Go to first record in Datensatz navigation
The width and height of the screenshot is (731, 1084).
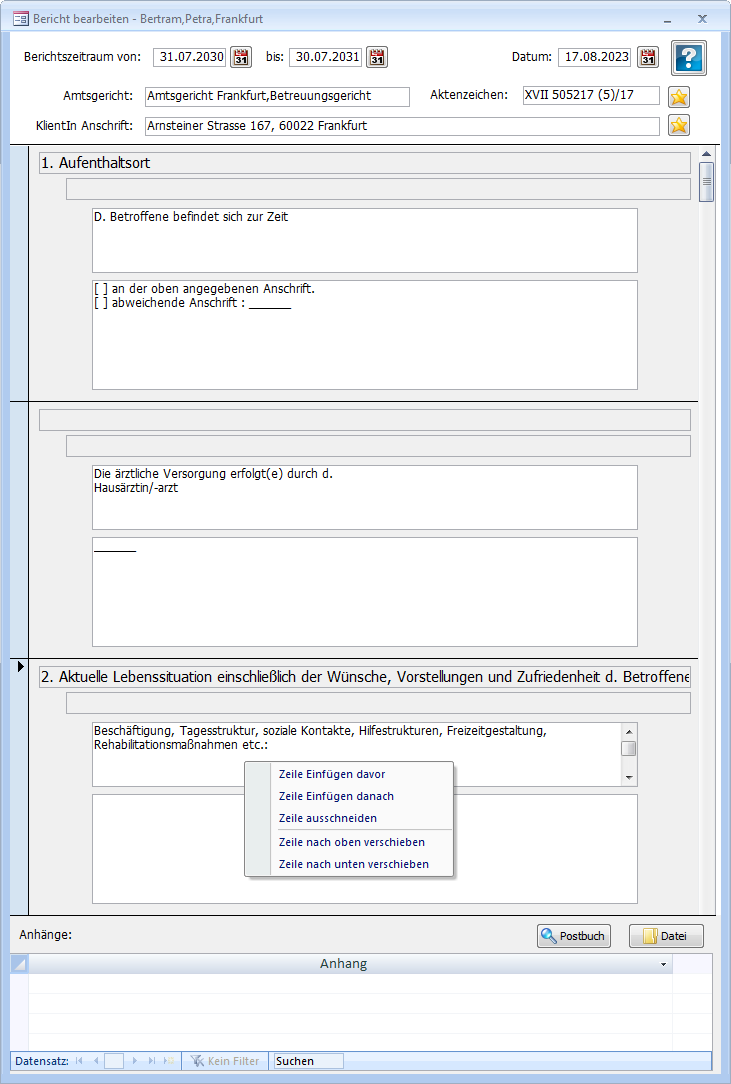click(x=79, y=1060)
